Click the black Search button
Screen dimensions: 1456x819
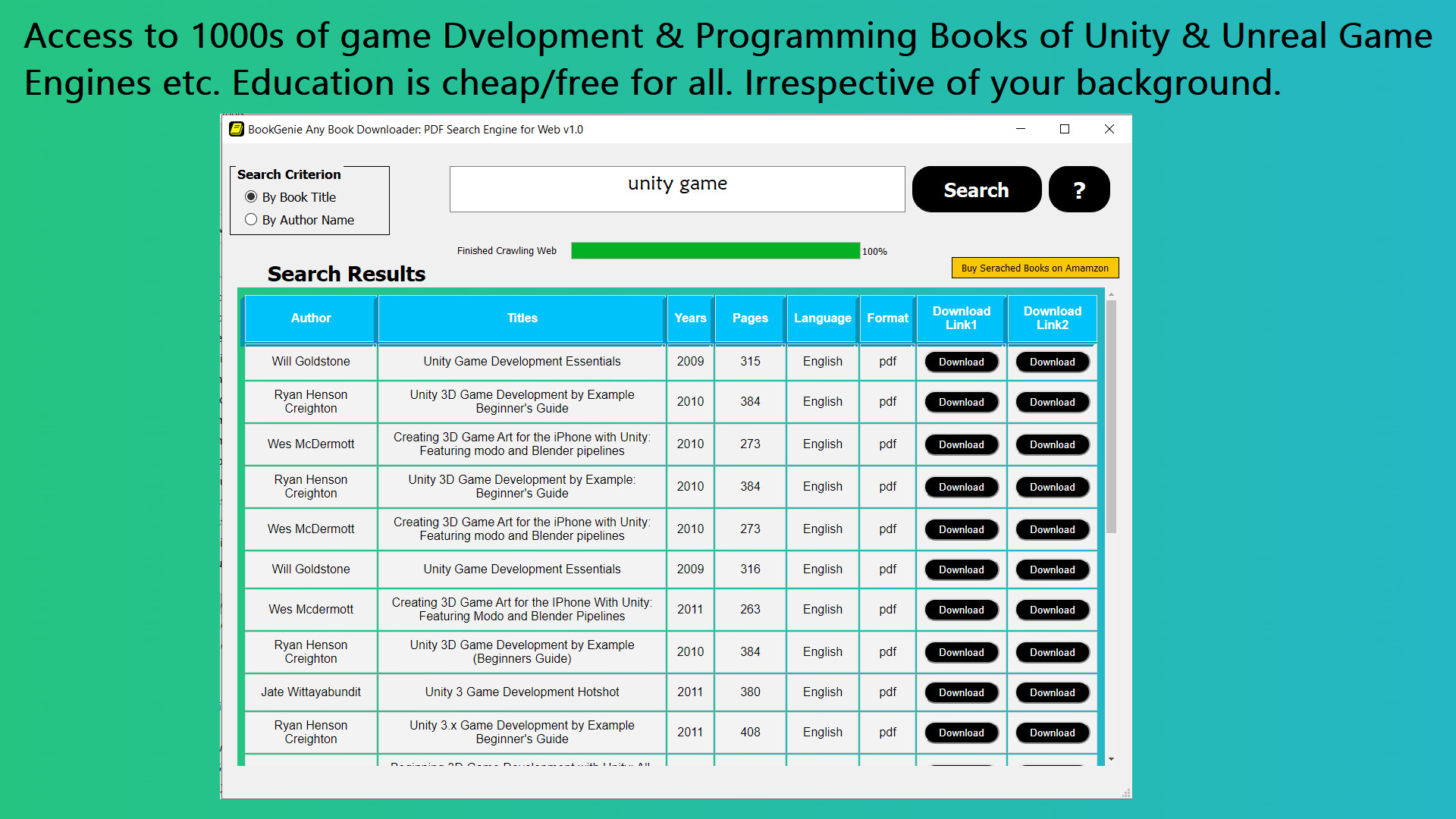(x=976, y=190)
